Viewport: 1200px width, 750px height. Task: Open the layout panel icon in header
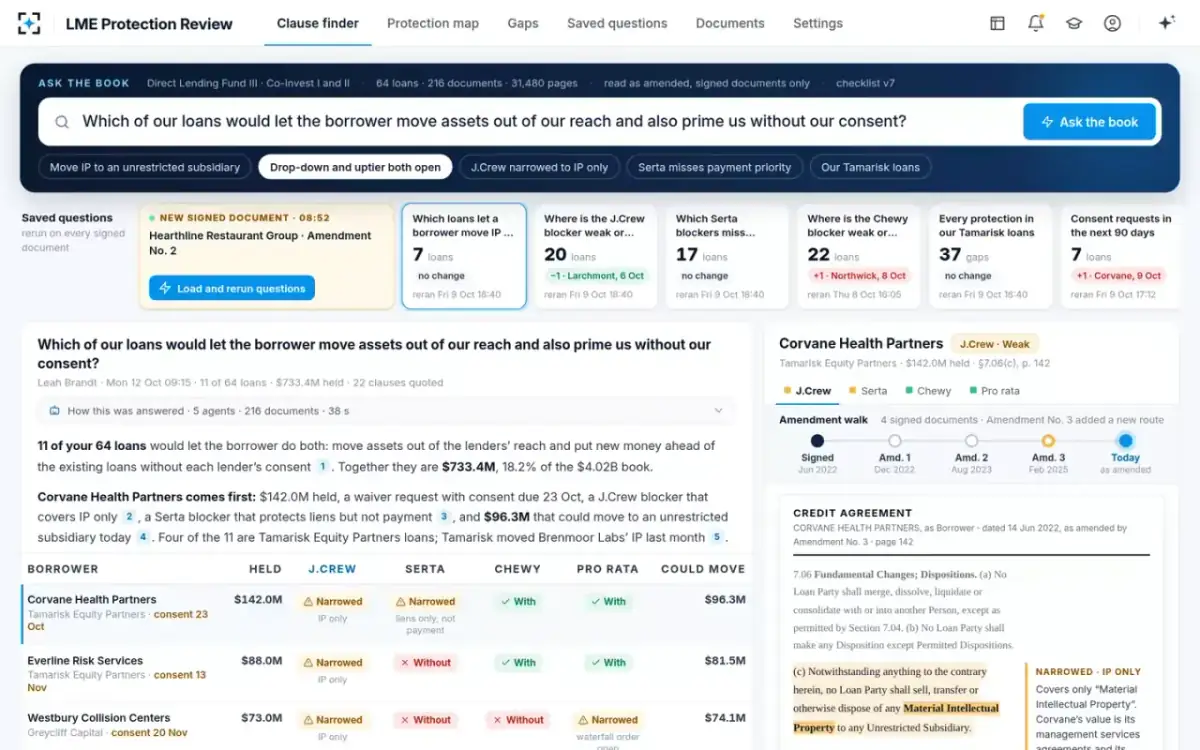[997, 23]
